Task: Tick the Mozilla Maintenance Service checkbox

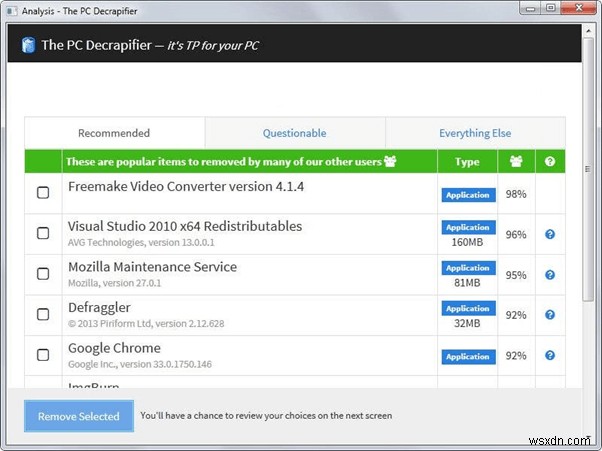Action: tap(43, 274)
